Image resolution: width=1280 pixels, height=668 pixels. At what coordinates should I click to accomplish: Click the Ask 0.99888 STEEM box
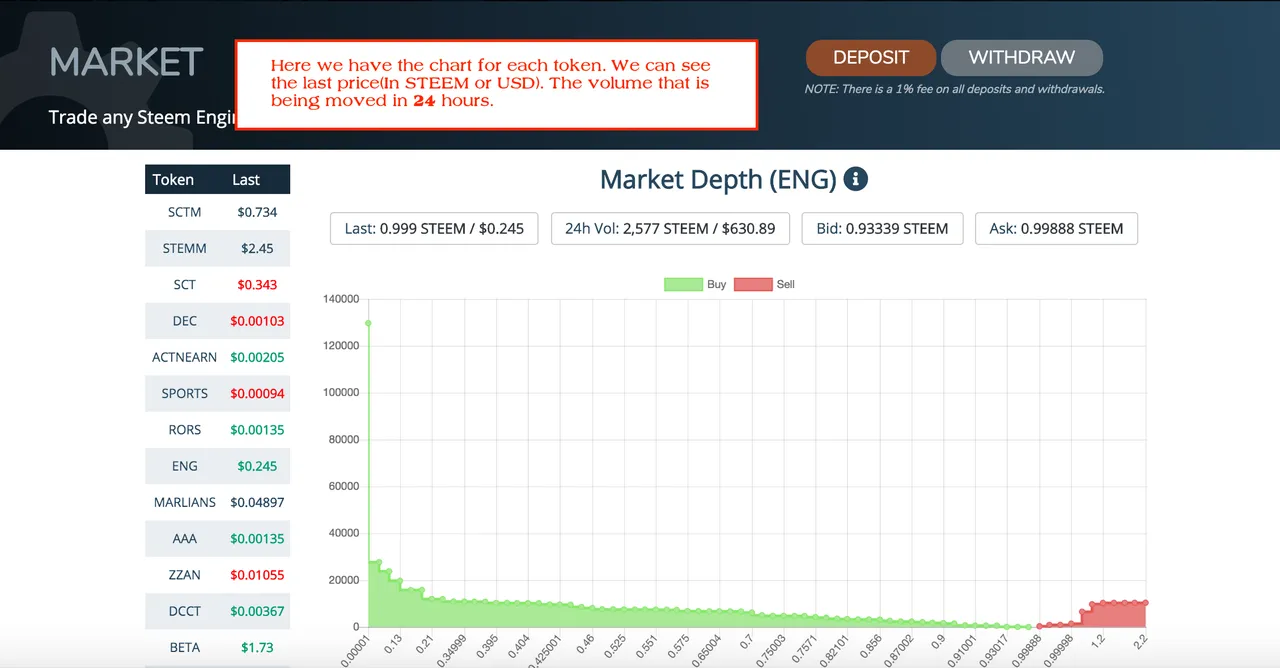click(x=1056, y=228)
